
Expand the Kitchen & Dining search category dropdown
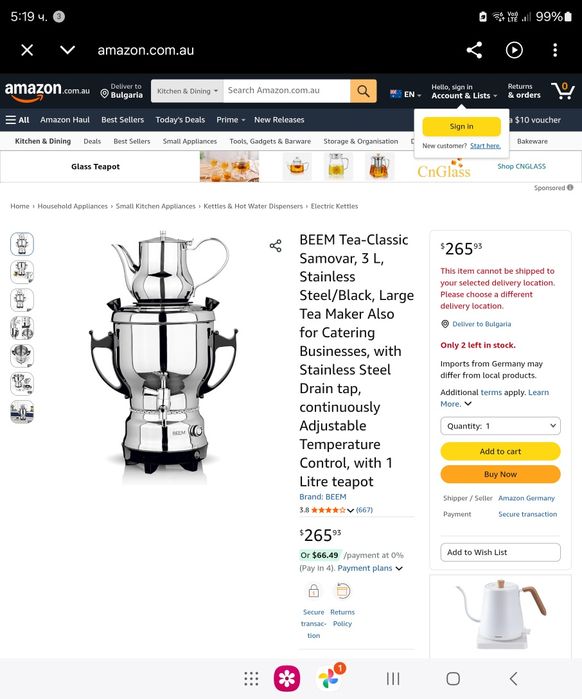187,91
